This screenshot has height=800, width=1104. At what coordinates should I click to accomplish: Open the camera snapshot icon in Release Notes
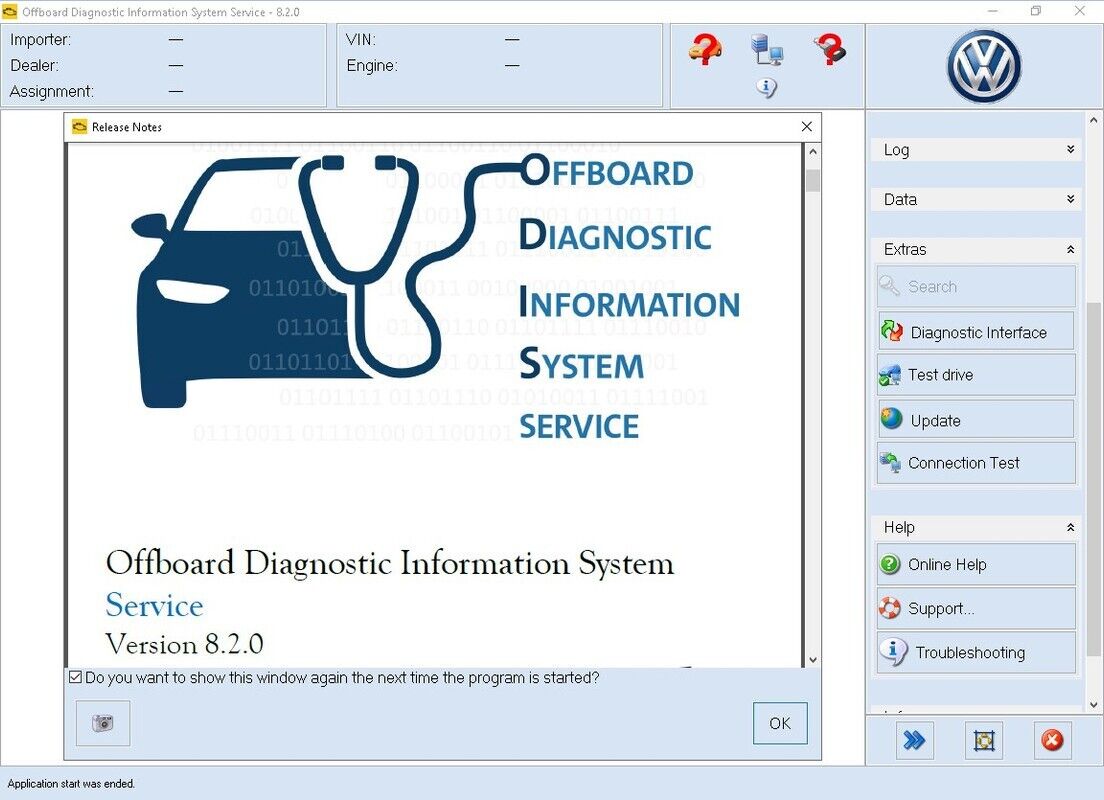coord(102,723)
